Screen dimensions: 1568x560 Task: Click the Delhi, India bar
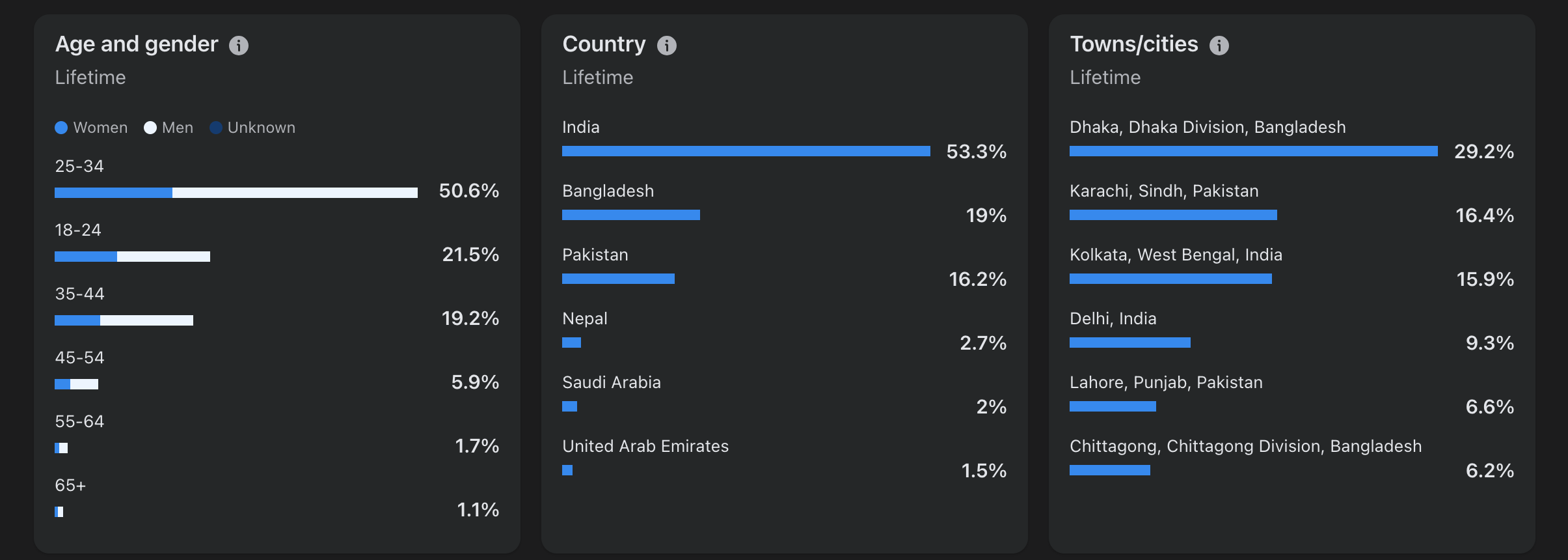coord(1130,343)
